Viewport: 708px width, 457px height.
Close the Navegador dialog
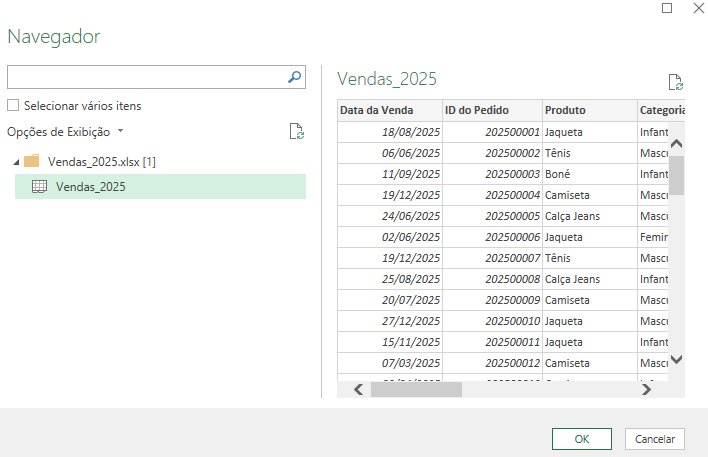699,8
